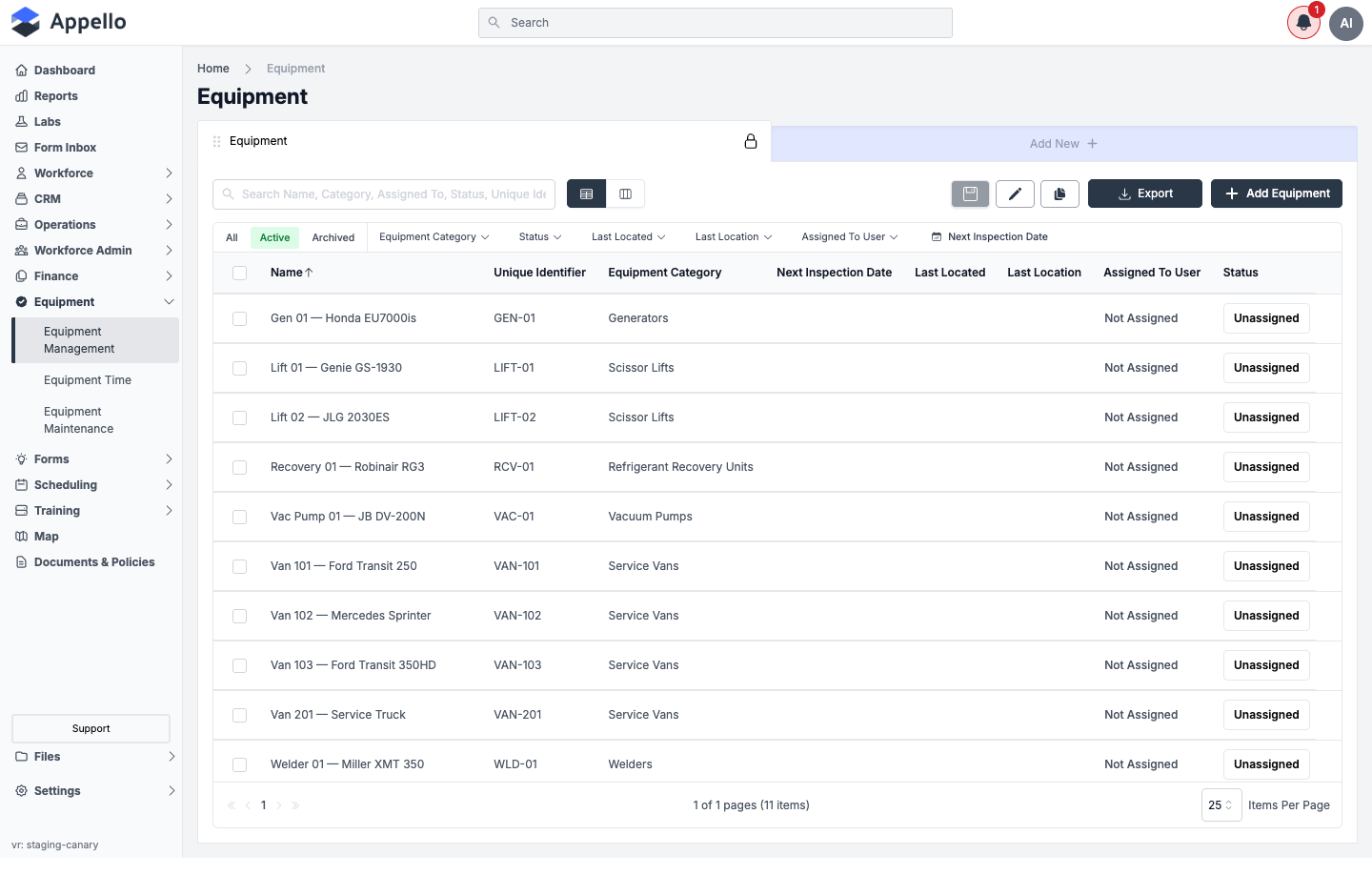Go to the last page double arrow
Screen dimensions: 1372x875
coord(295,805)
